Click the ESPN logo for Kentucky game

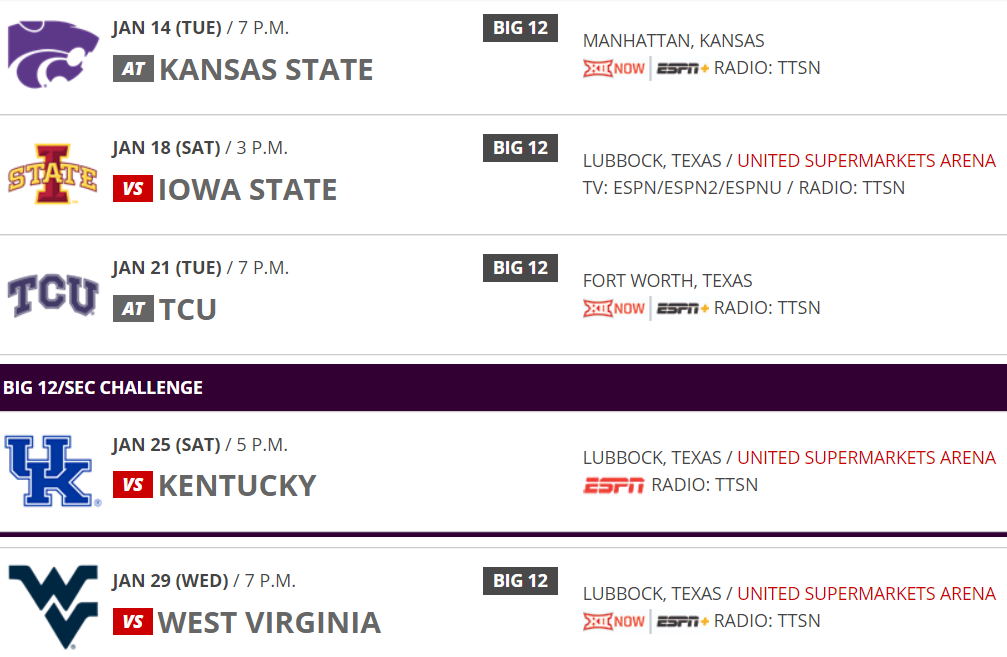[613, 486]
